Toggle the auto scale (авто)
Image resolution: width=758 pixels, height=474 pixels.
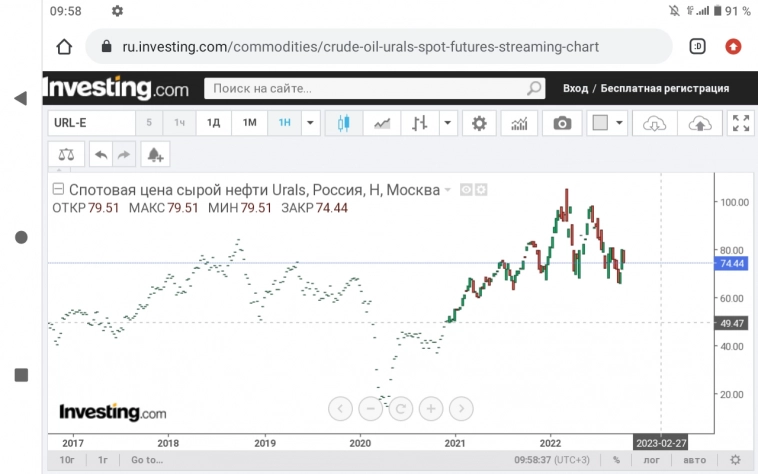pos(694,460)
